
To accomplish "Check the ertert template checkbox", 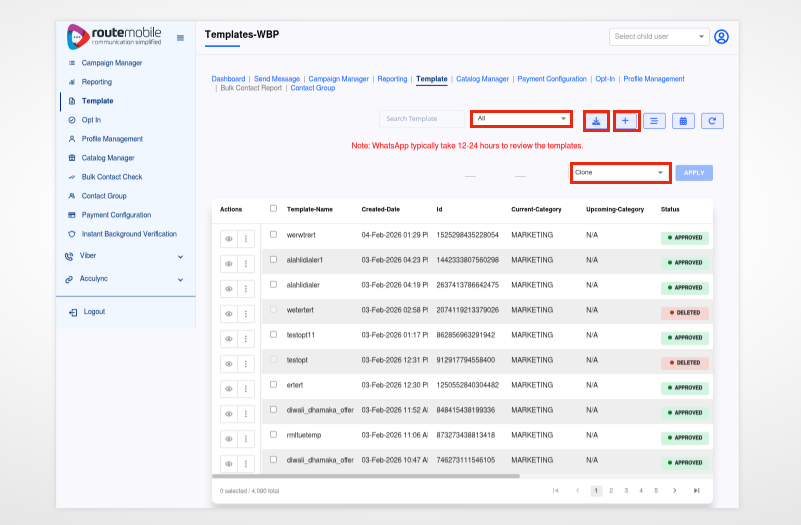I will coord(273,385).
